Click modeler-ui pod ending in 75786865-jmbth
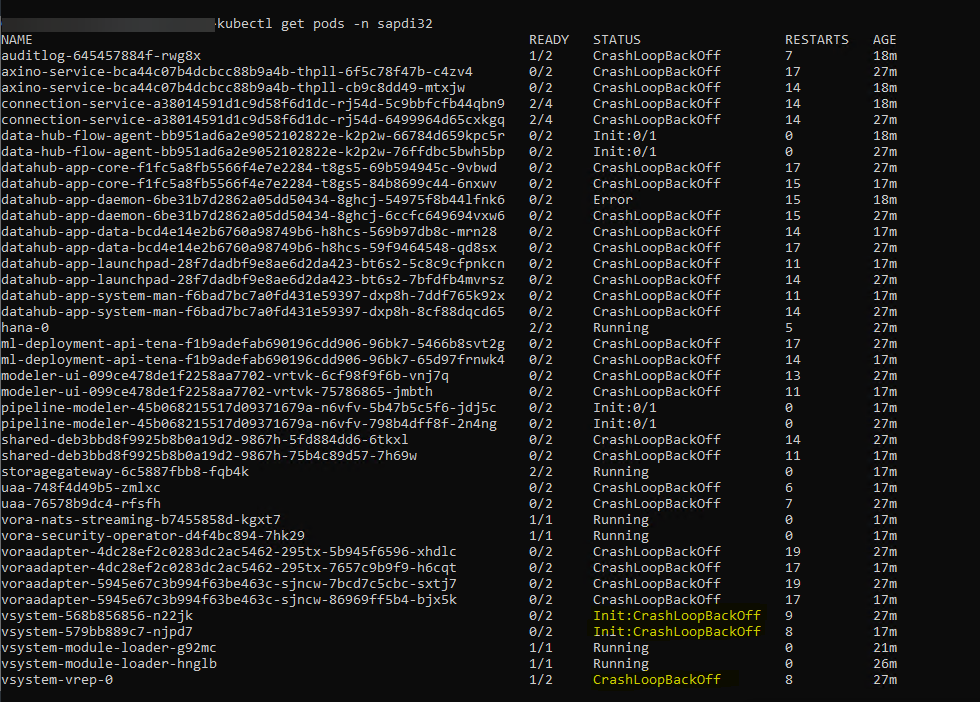This screenshot has height=702, width=980. pyautogui.click(x=217, y=392)
